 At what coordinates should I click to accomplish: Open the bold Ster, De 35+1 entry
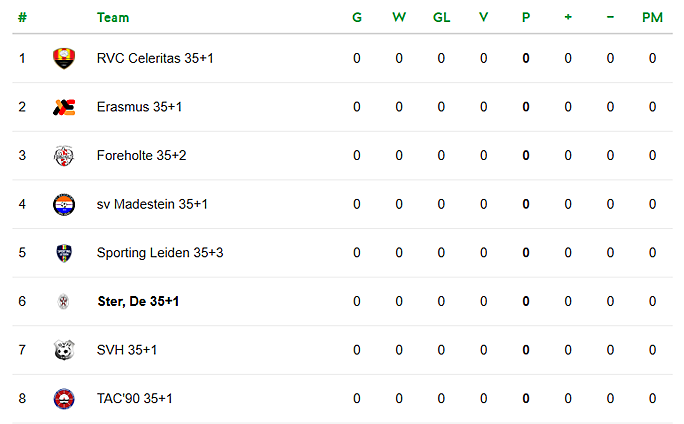(138, 301)
